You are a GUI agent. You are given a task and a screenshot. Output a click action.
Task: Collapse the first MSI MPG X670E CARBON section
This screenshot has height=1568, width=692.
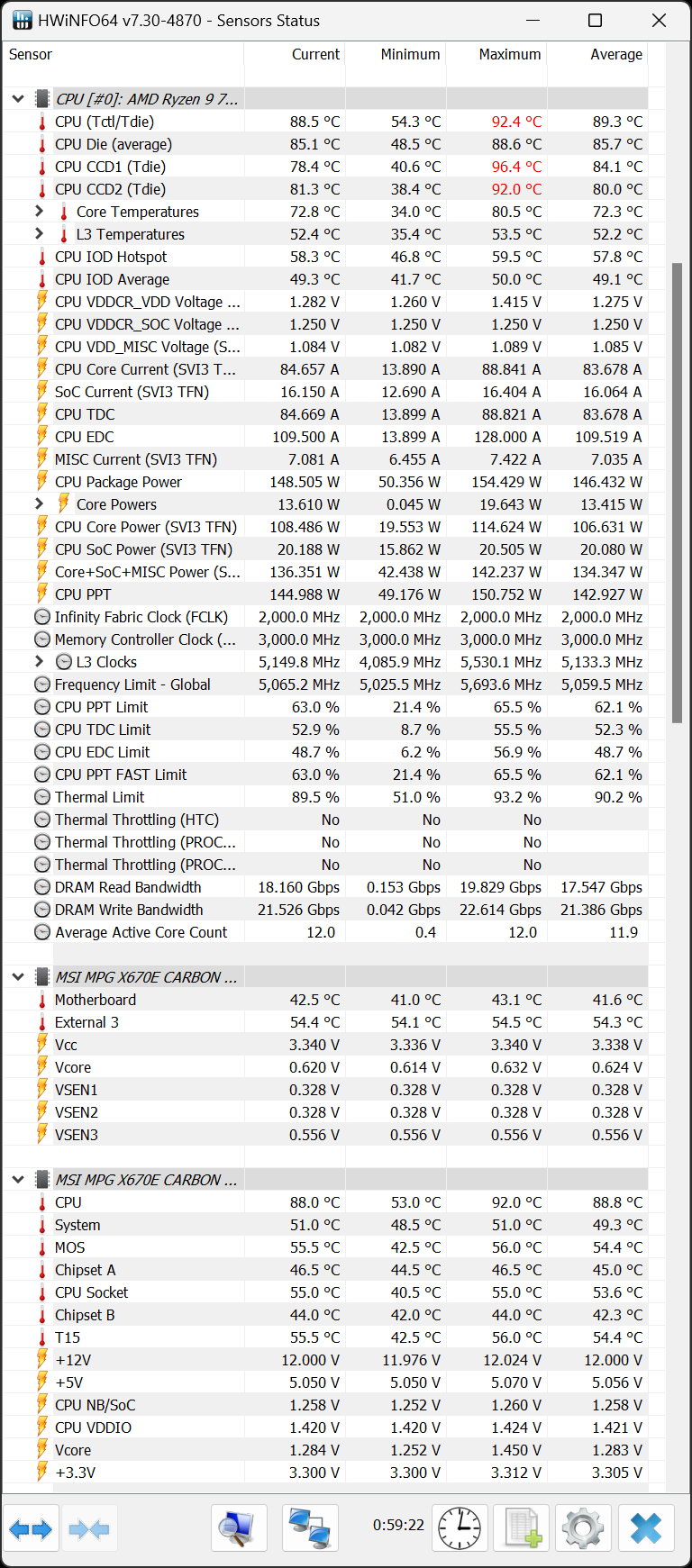click(x=18, y=976)
